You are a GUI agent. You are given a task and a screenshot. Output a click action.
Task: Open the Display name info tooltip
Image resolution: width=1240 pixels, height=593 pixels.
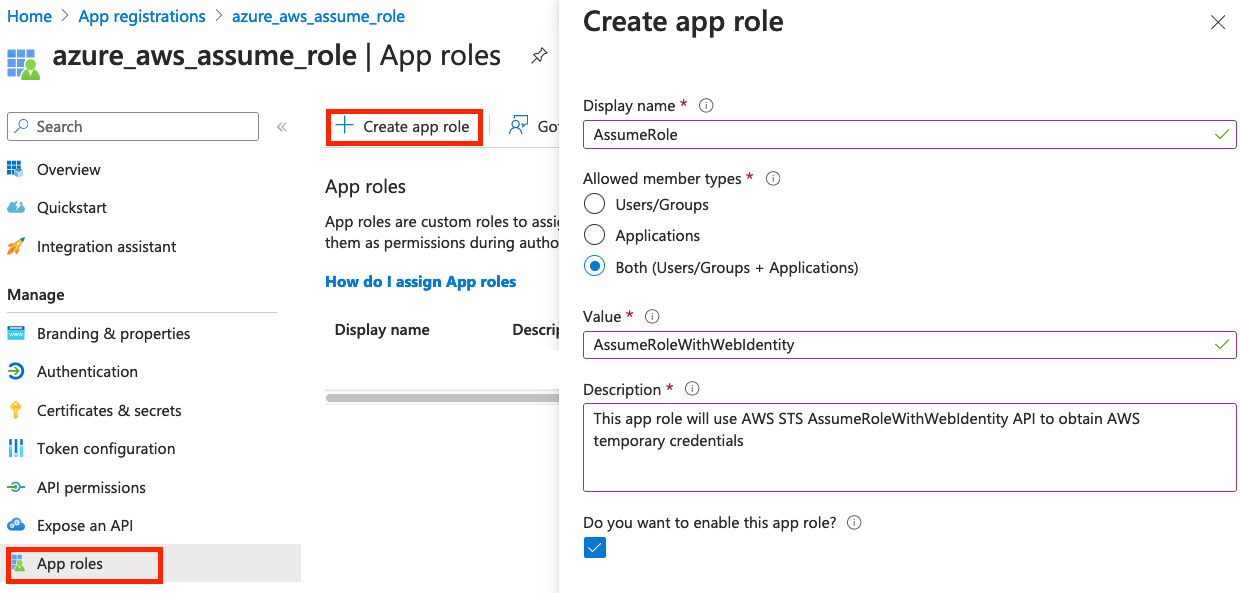coord(708,105)
